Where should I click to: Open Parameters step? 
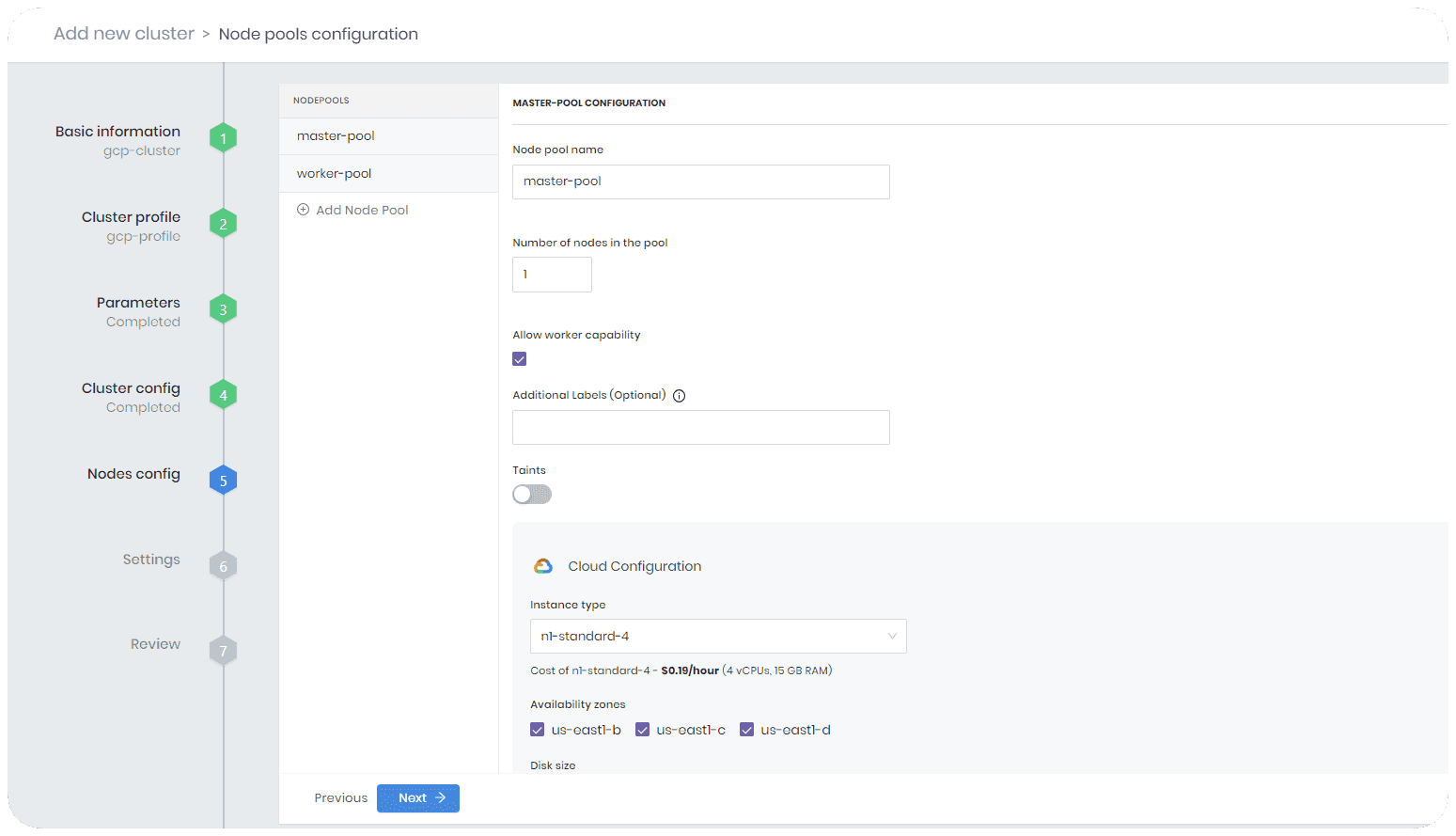point(138,303)
